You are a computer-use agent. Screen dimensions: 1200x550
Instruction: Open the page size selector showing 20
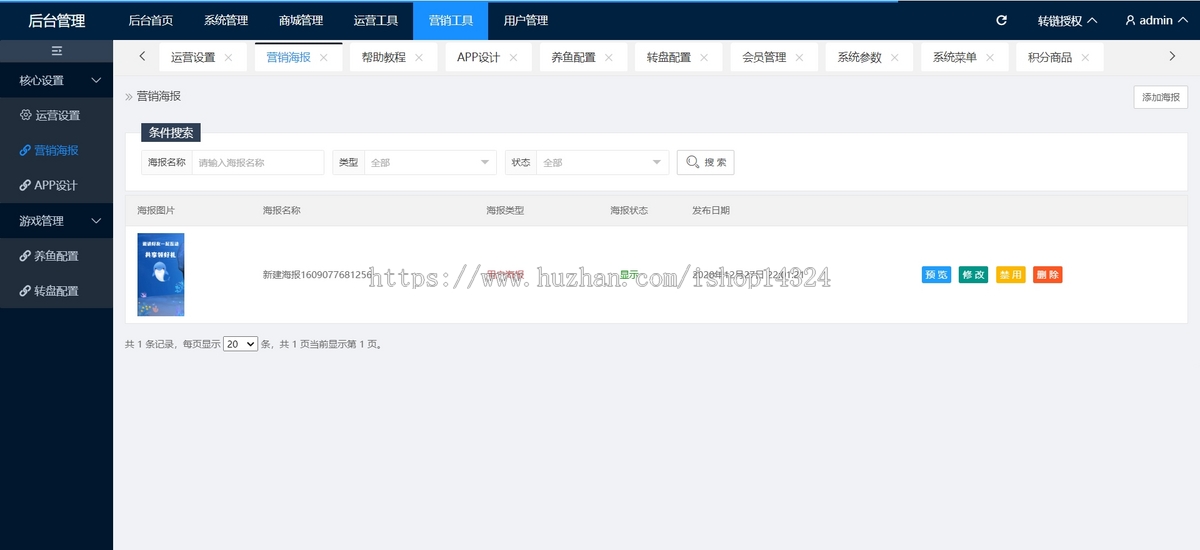tap(240, 343)
